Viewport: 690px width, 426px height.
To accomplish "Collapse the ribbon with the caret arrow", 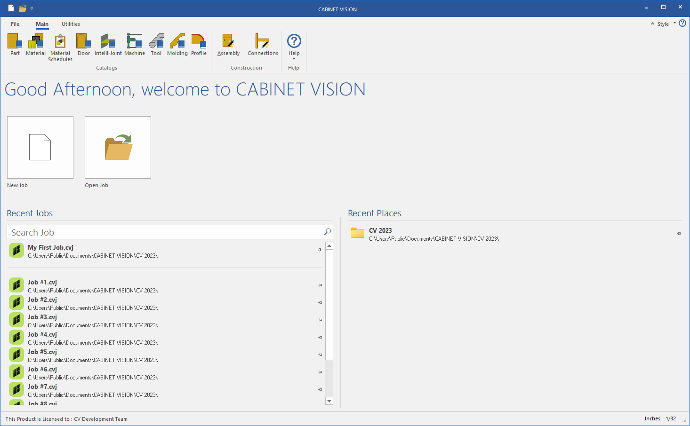I will click(x=653, y=24).
